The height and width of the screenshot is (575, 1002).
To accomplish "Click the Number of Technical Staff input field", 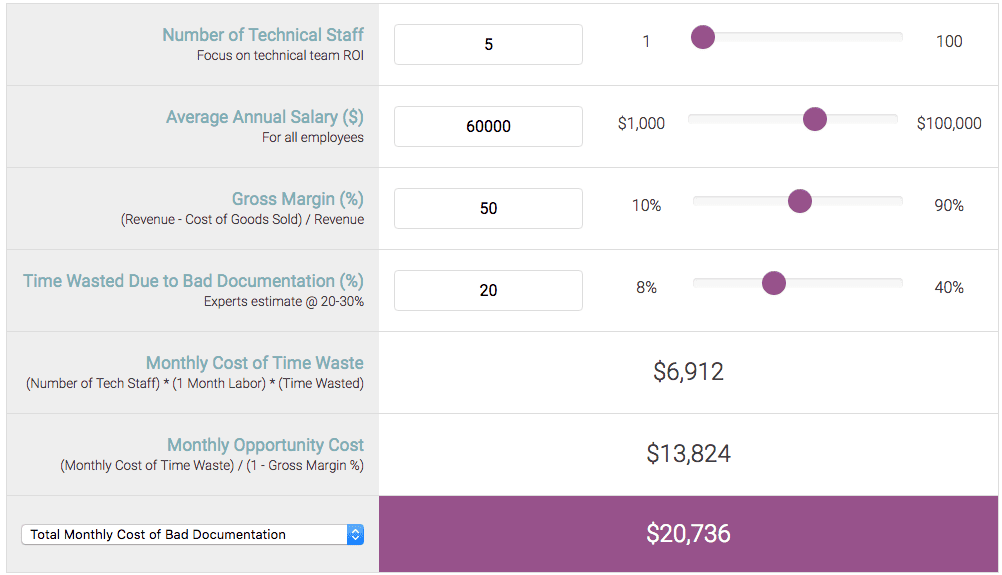I will (488, 45).
